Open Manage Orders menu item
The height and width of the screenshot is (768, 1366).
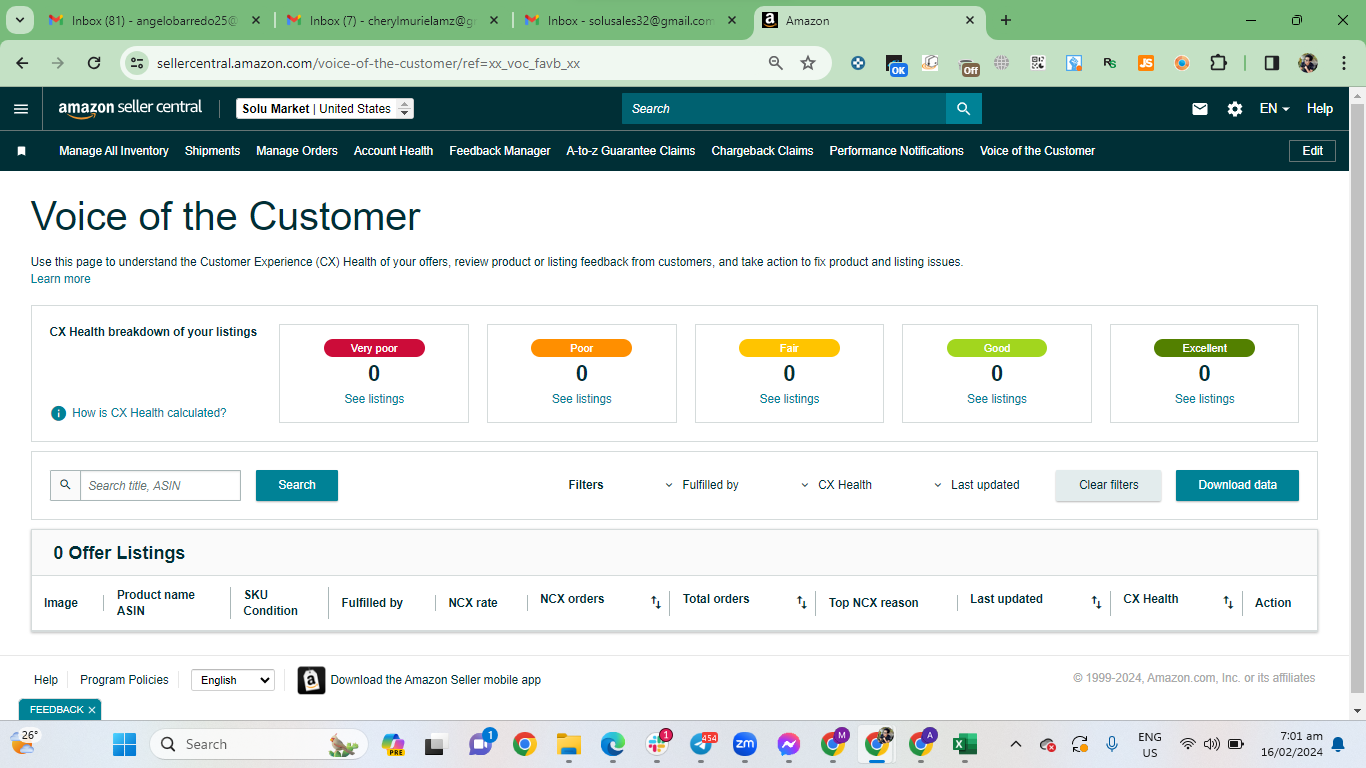pyautogui.click(x=297, y=151)
